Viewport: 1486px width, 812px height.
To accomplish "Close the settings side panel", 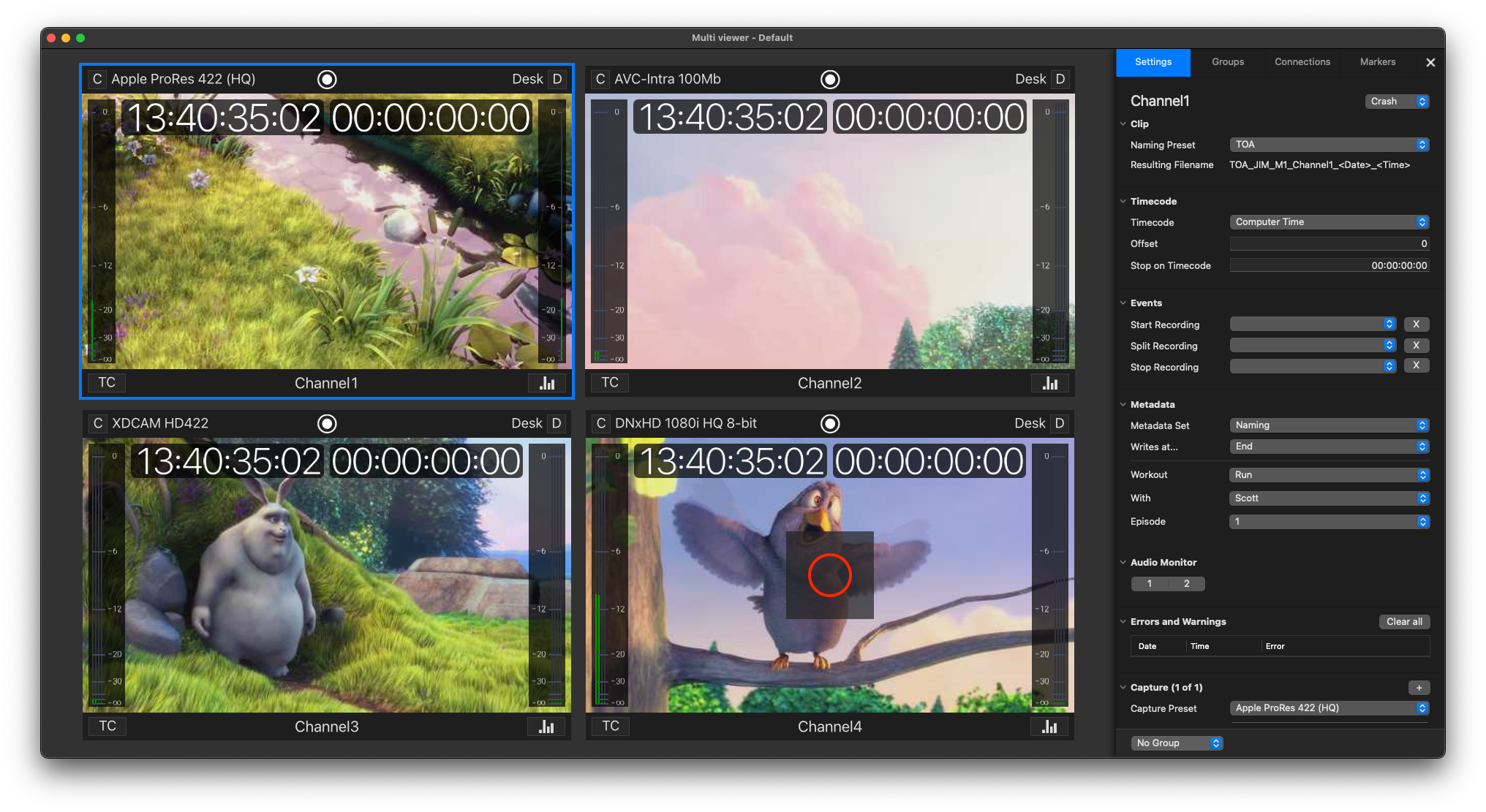I will coord(1430,63).
